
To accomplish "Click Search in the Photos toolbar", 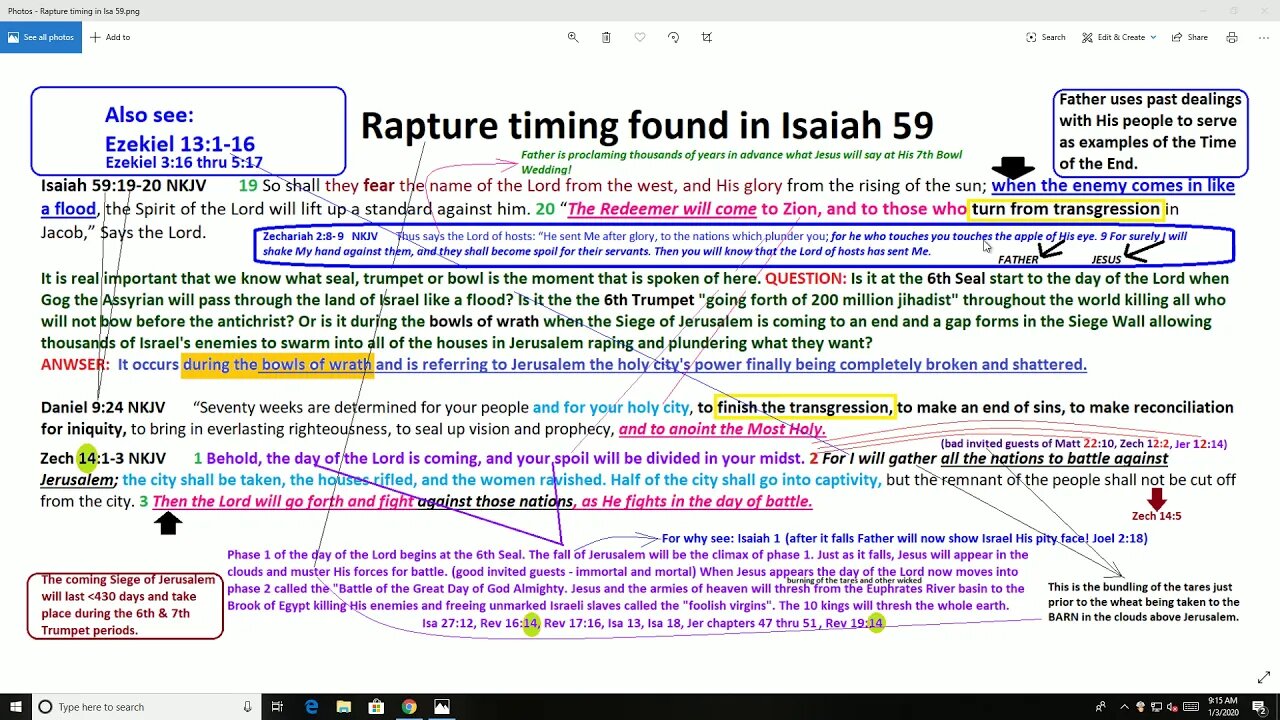I will 1046,37.
